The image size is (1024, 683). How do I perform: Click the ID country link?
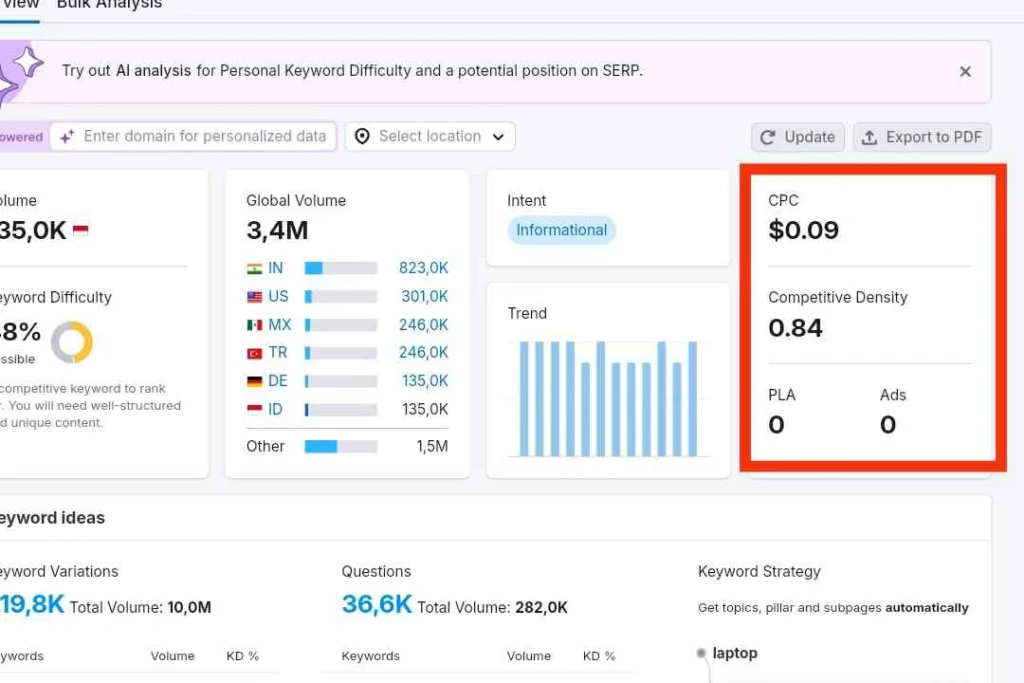pyautogui.click(x=275, y=409)
